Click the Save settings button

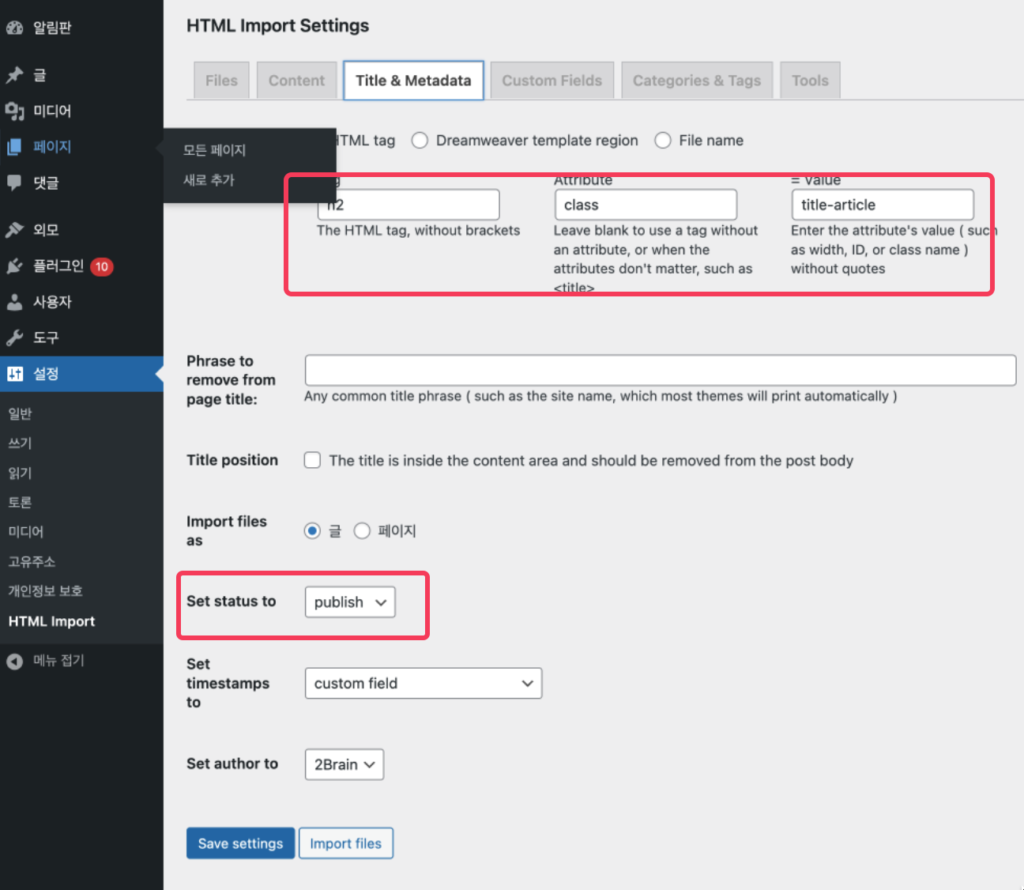tap(240, 844)
